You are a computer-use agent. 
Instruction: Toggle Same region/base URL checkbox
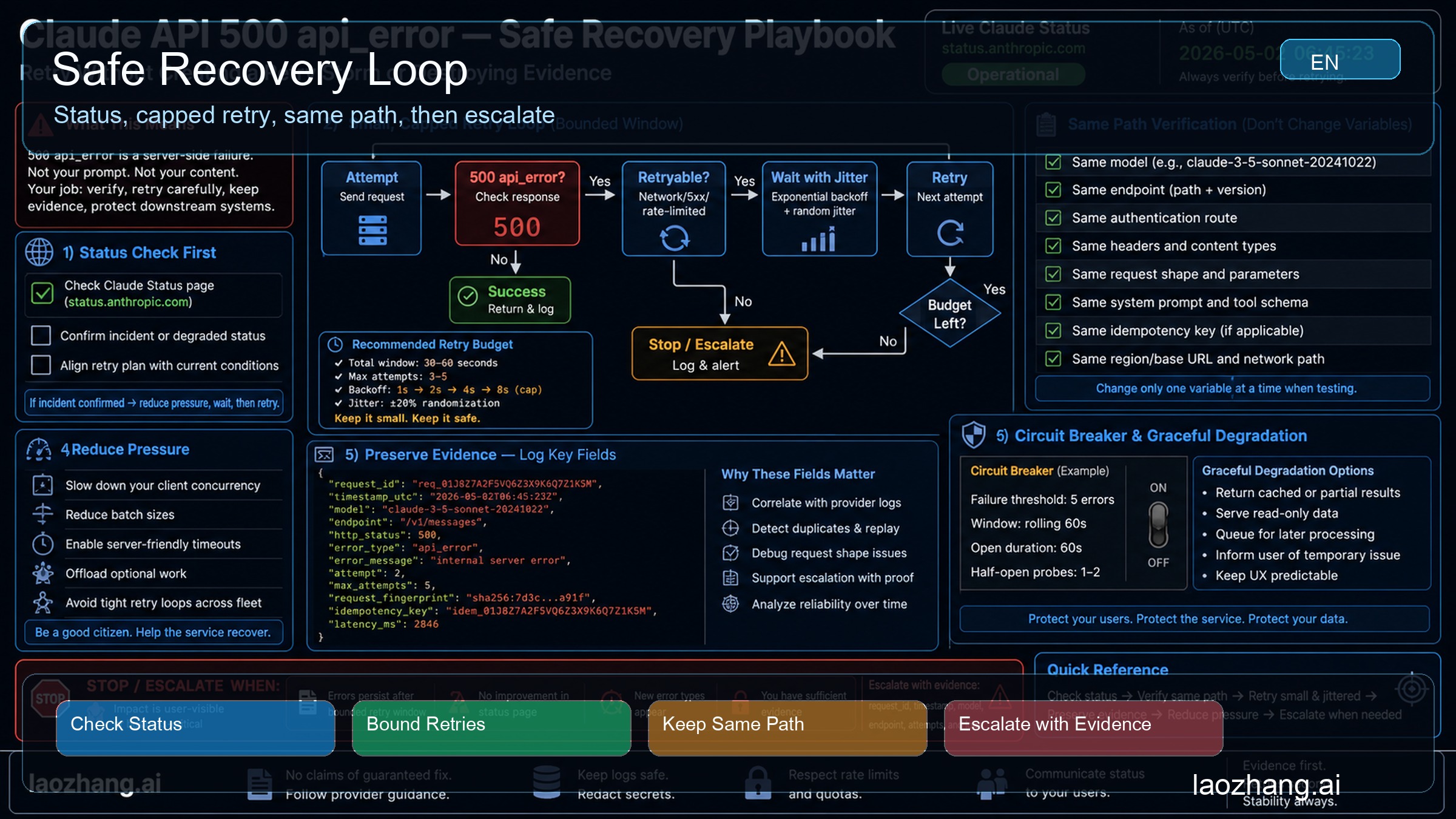point(1053,359)
